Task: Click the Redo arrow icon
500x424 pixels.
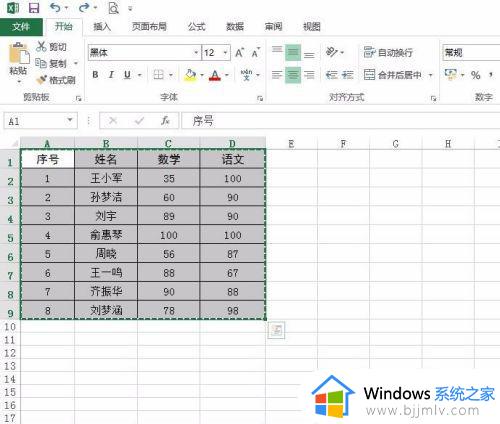Action: tap(83, 8)
